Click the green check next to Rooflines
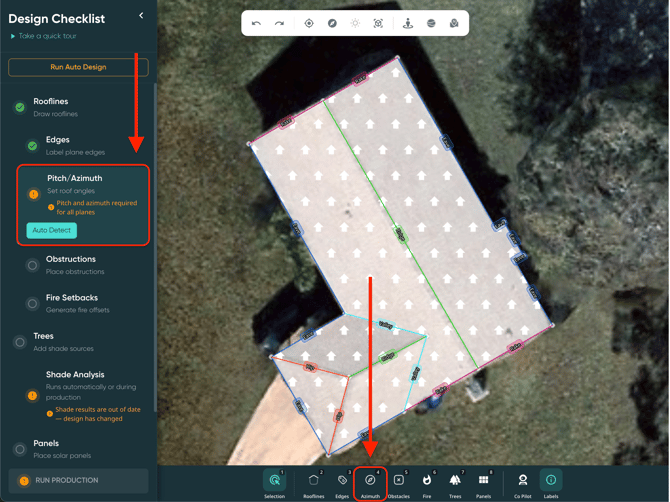 (x=20, y=107)
